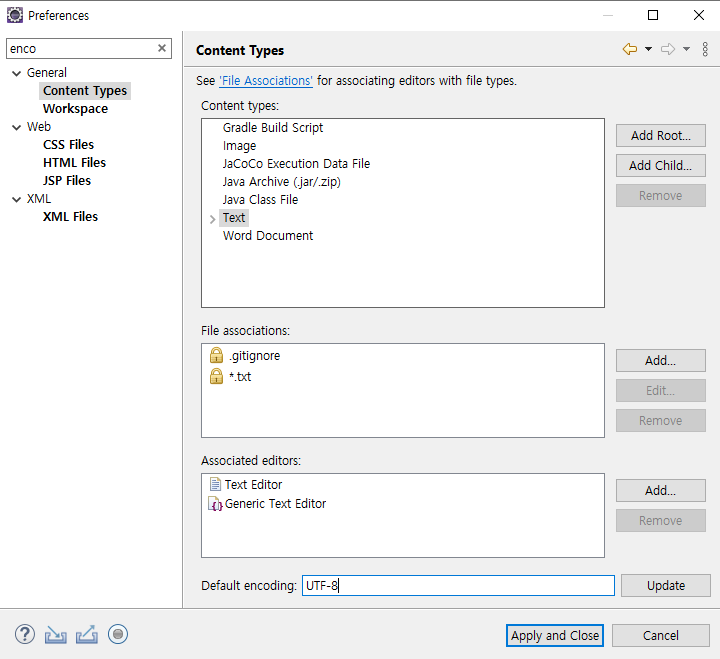Screen dimensions: 720x659
Task: Focus the Default encoding field
Action: (x=458, y=586)
